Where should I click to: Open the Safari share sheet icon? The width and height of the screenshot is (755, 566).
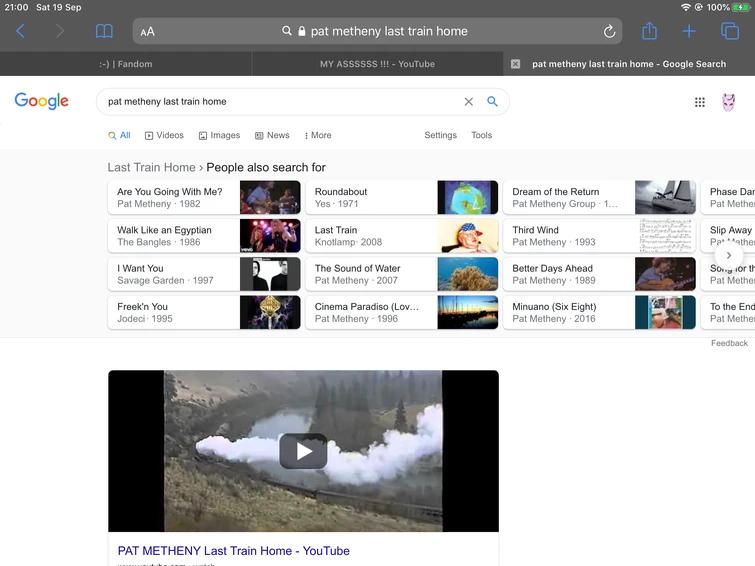point(649,31)
